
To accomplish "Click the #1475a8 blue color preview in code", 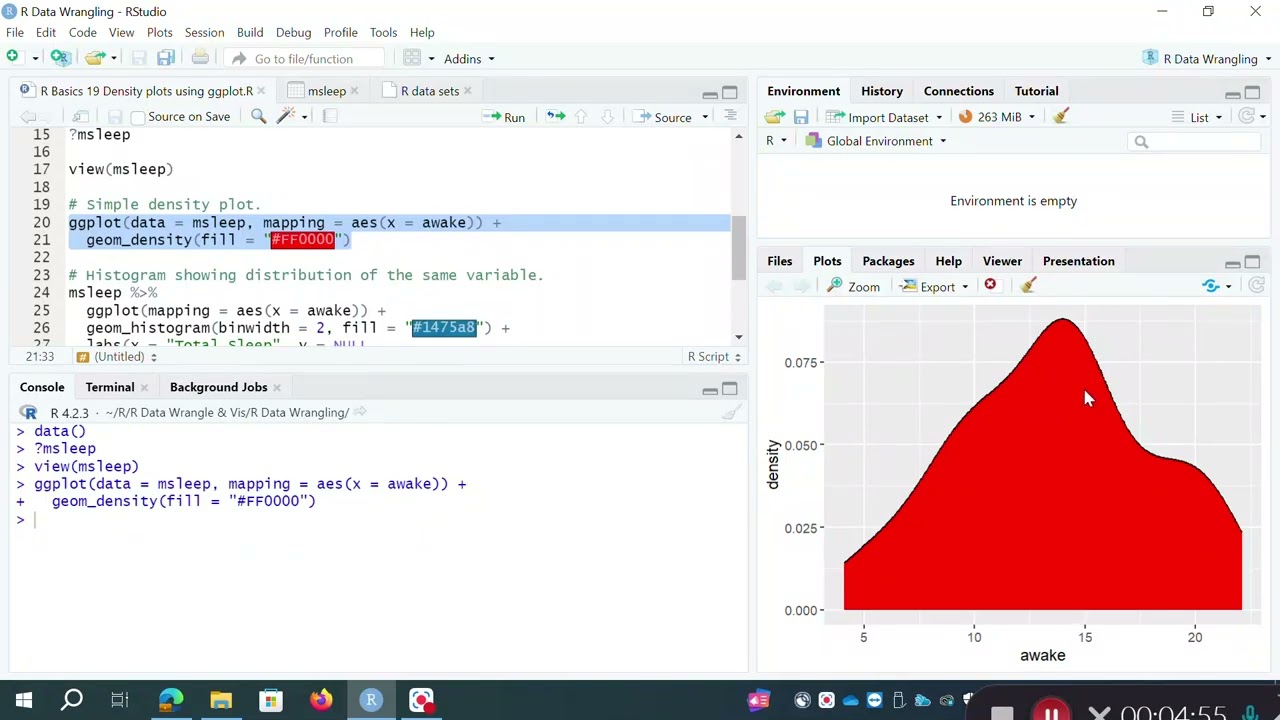I will coord(444,328).
